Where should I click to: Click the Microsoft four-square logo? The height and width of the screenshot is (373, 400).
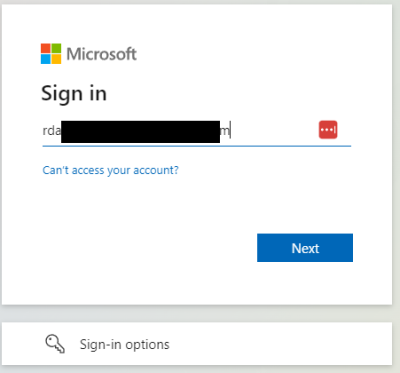tap(51, 54)
